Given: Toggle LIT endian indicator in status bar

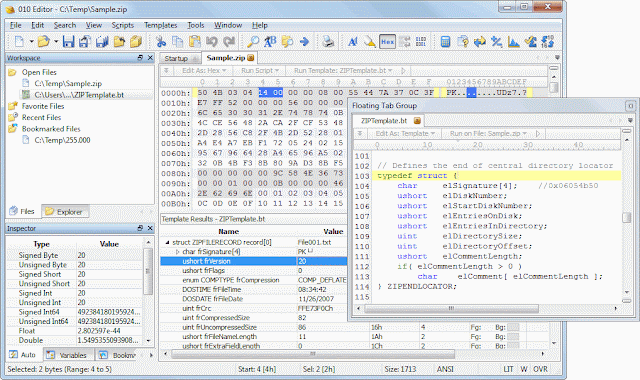Looking at the screenshot, I should pos(508,369).
